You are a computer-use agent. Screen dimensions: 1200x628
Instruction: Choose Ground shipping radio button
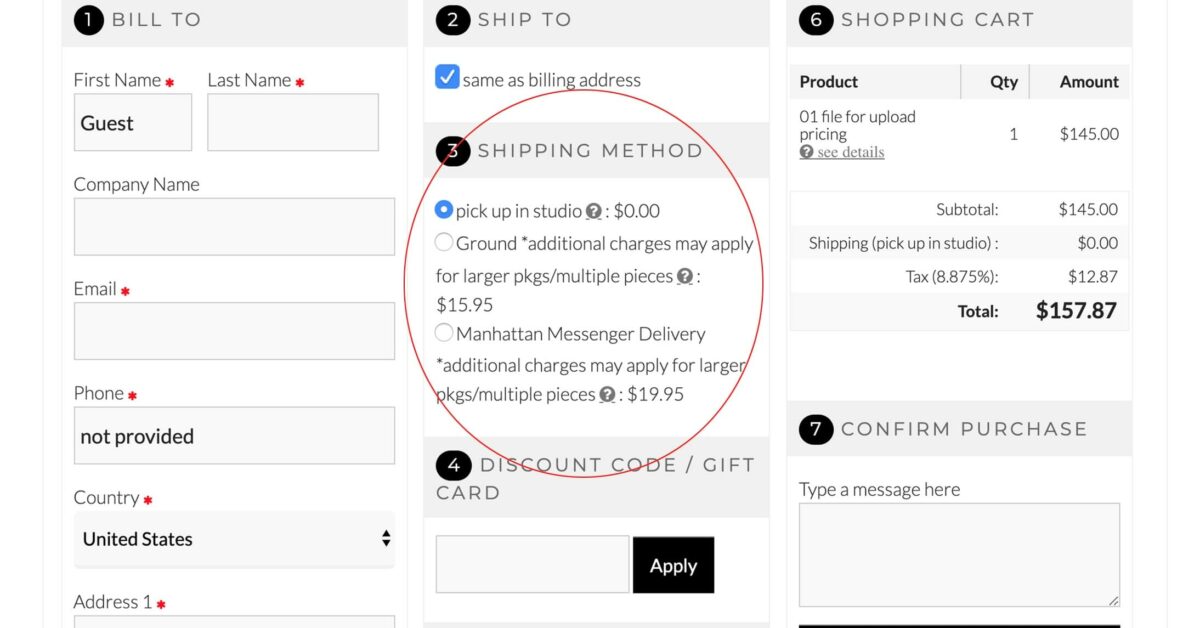pos(444,242)
